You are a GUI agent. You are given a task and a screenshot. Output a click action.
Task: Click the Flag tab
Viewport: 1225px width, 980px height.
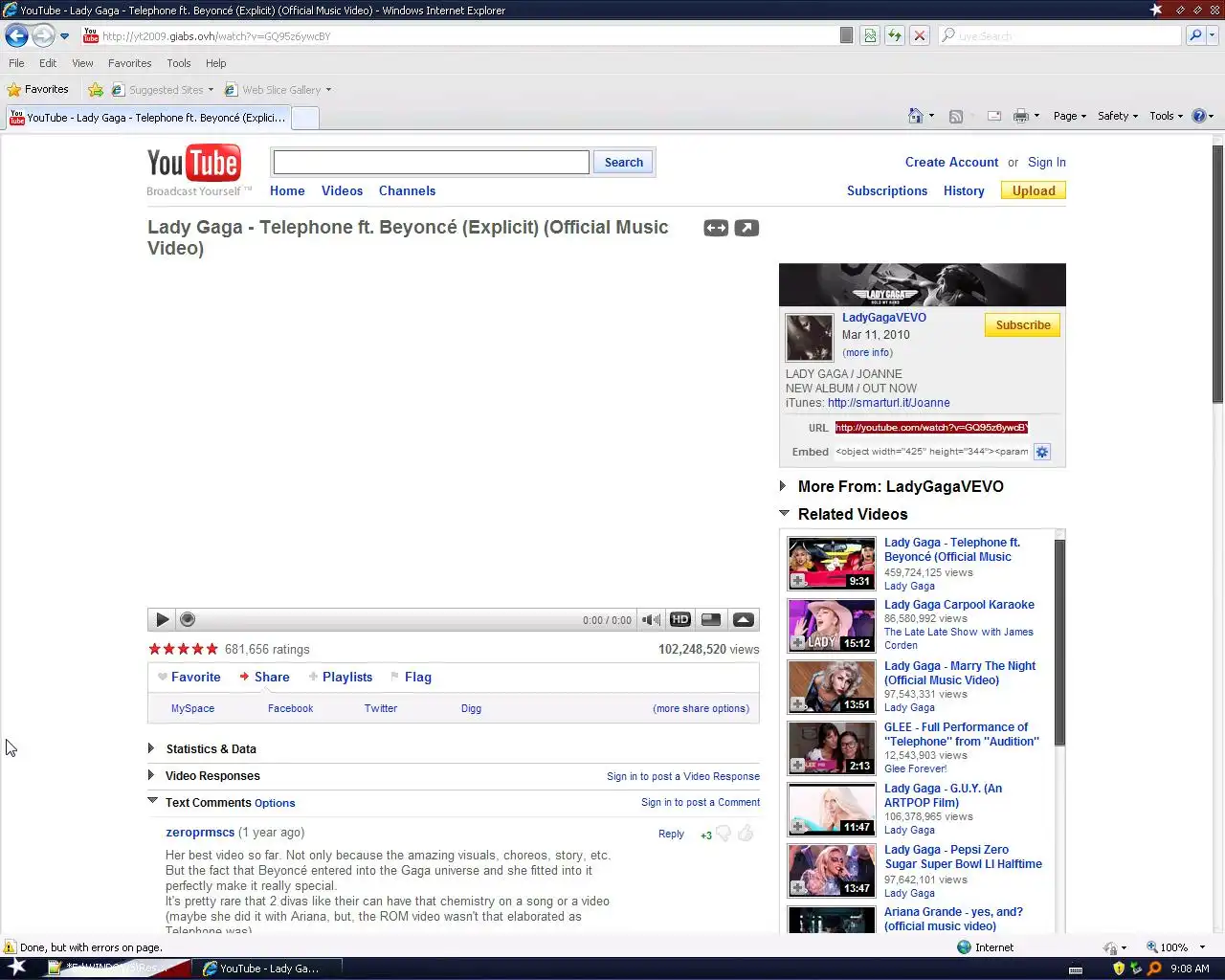coord(411,677)
